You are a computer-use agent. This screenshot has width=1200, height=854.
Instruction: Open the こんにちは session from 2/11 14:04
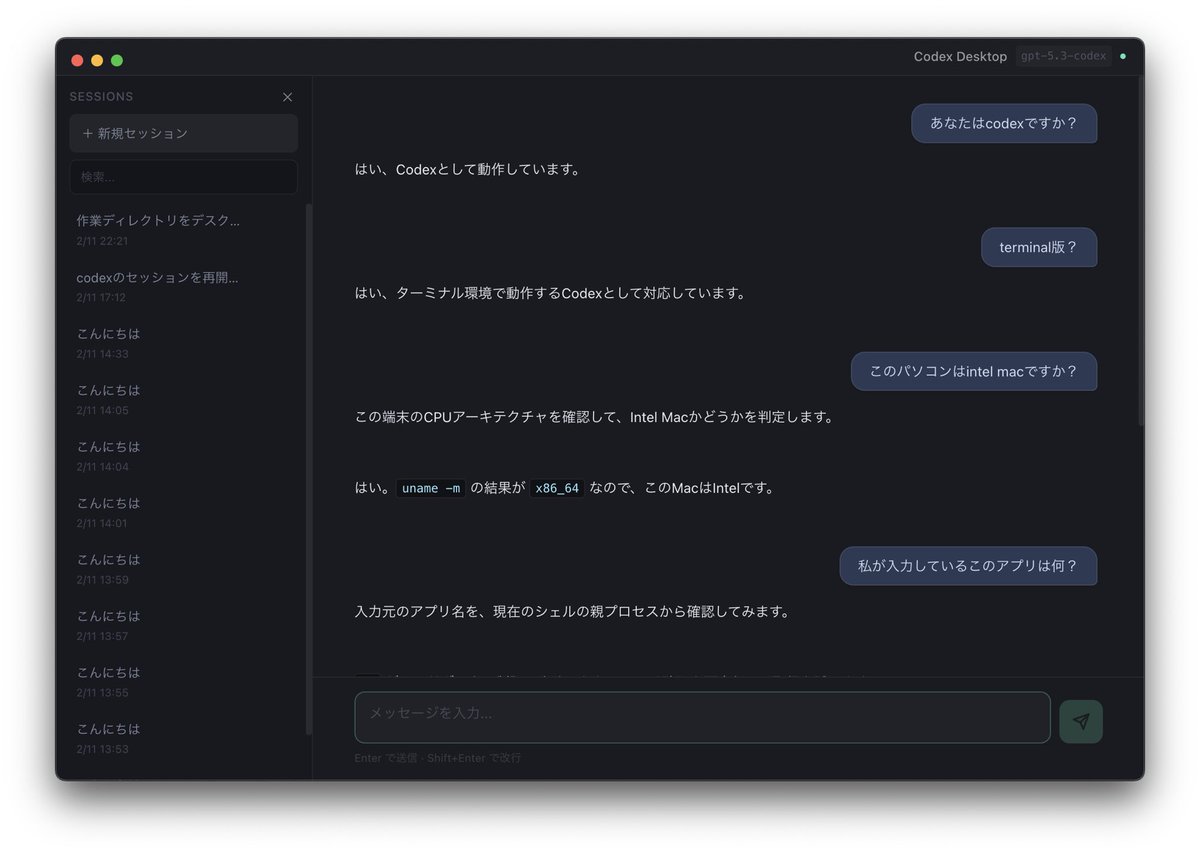[x=184, y=455]
